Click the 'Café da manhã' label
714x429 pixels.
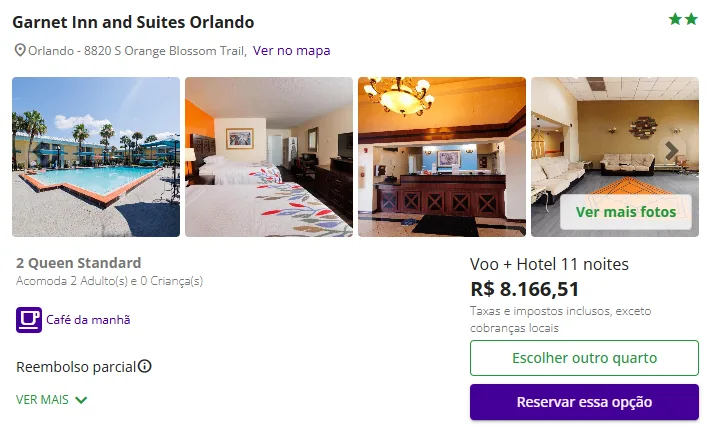88,320
